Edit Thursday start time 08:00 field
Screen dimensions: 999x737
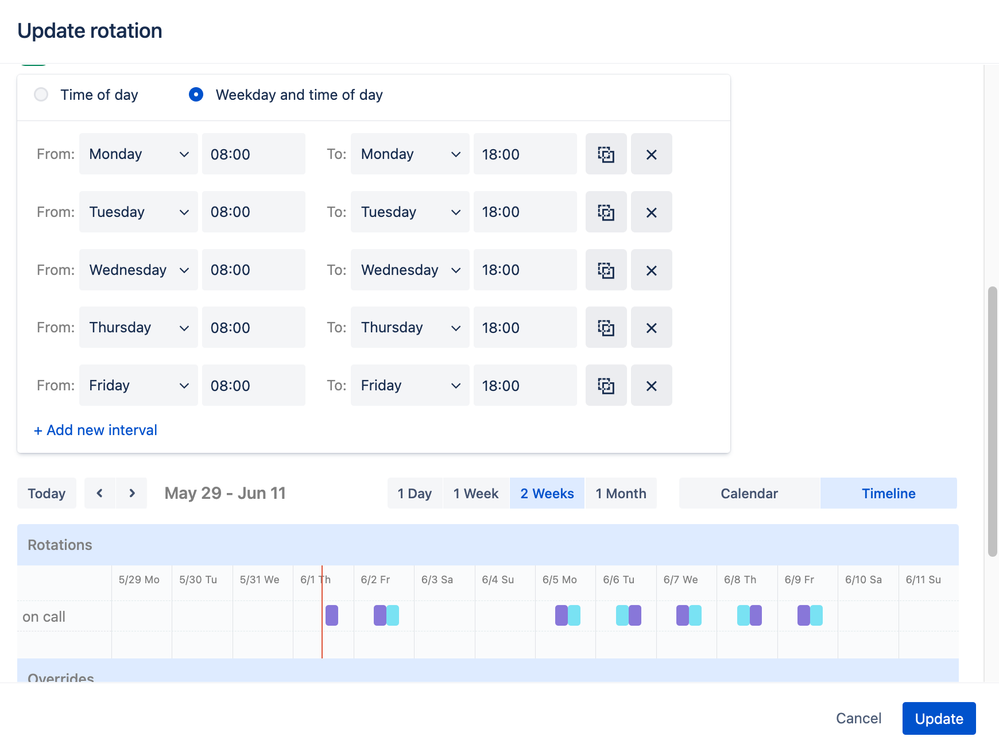[x=254, y=327]
